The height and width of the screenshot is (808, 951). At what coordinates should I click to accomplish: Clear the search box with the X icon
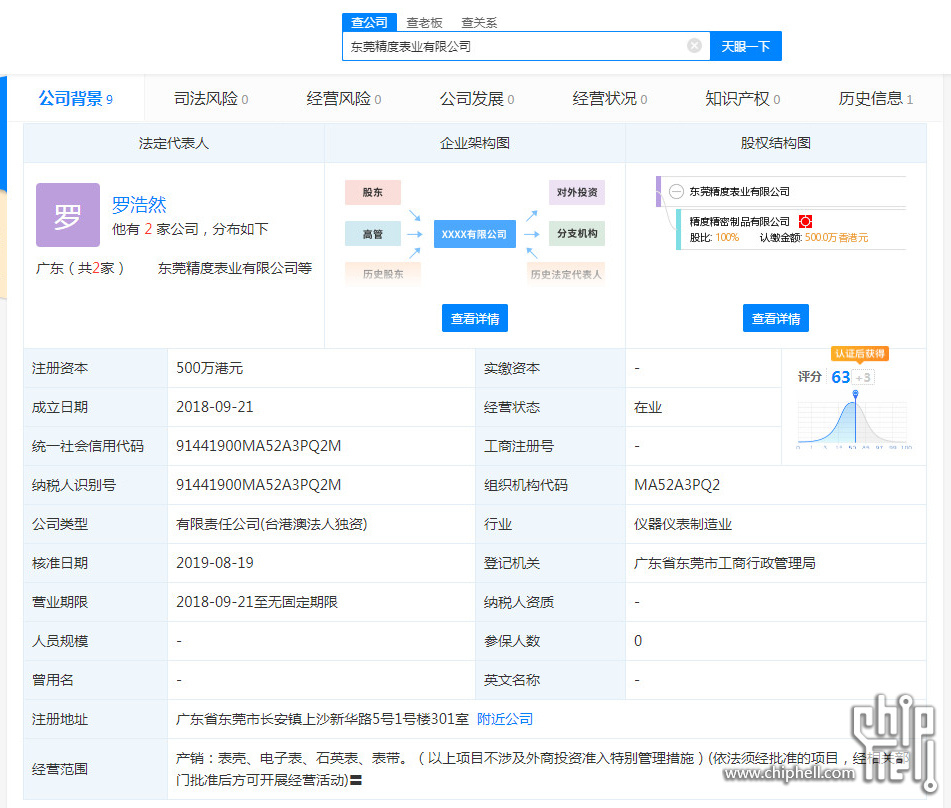click(x=694, y=45)
